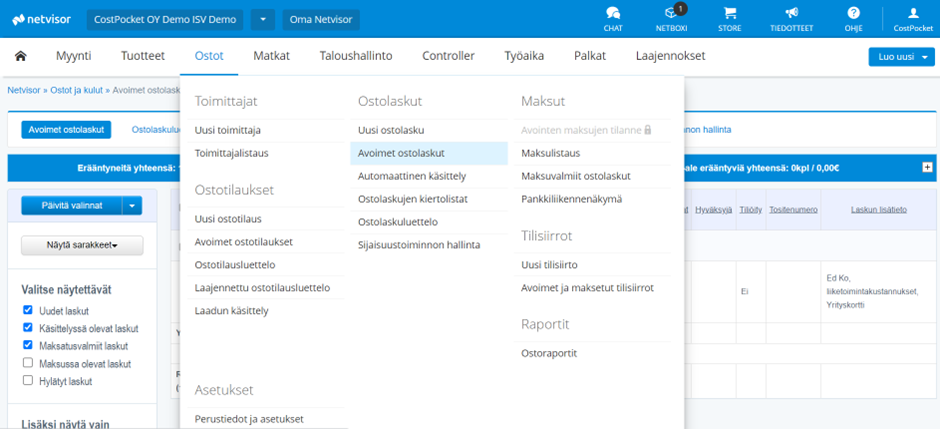Sort by the Laskun lisätieto column header
Viewport: 940px width, 429px height.
879,210
